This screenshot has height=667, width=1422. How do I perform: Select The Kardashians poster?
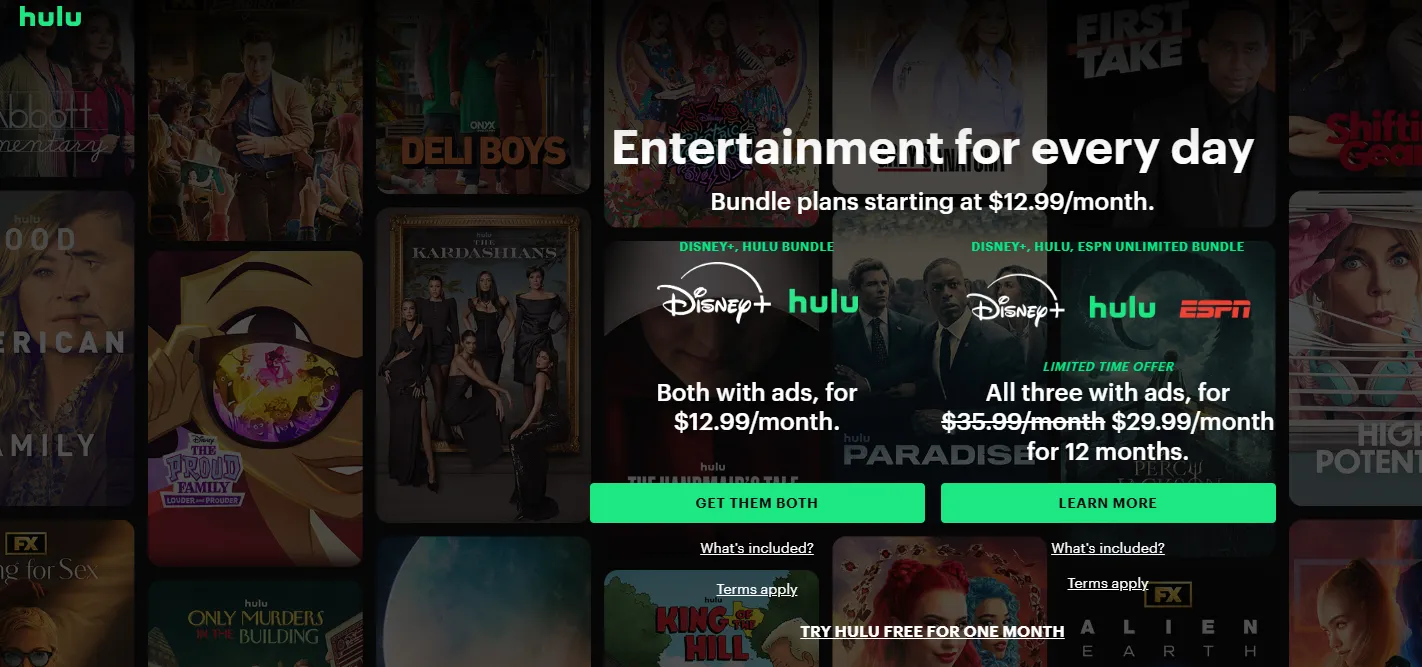484,365
